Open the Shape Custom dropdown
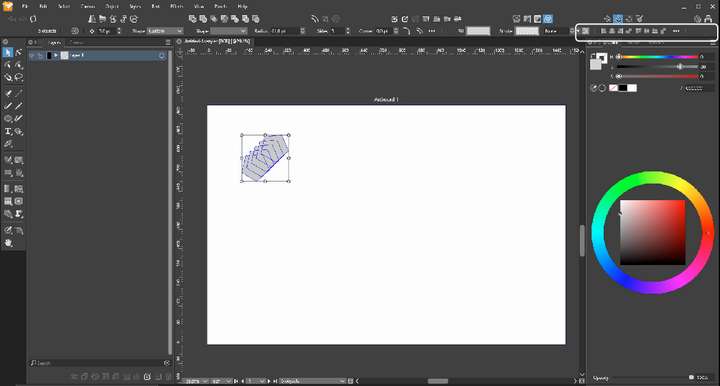The width and height of the screenshot is (720, 386). 165,31
